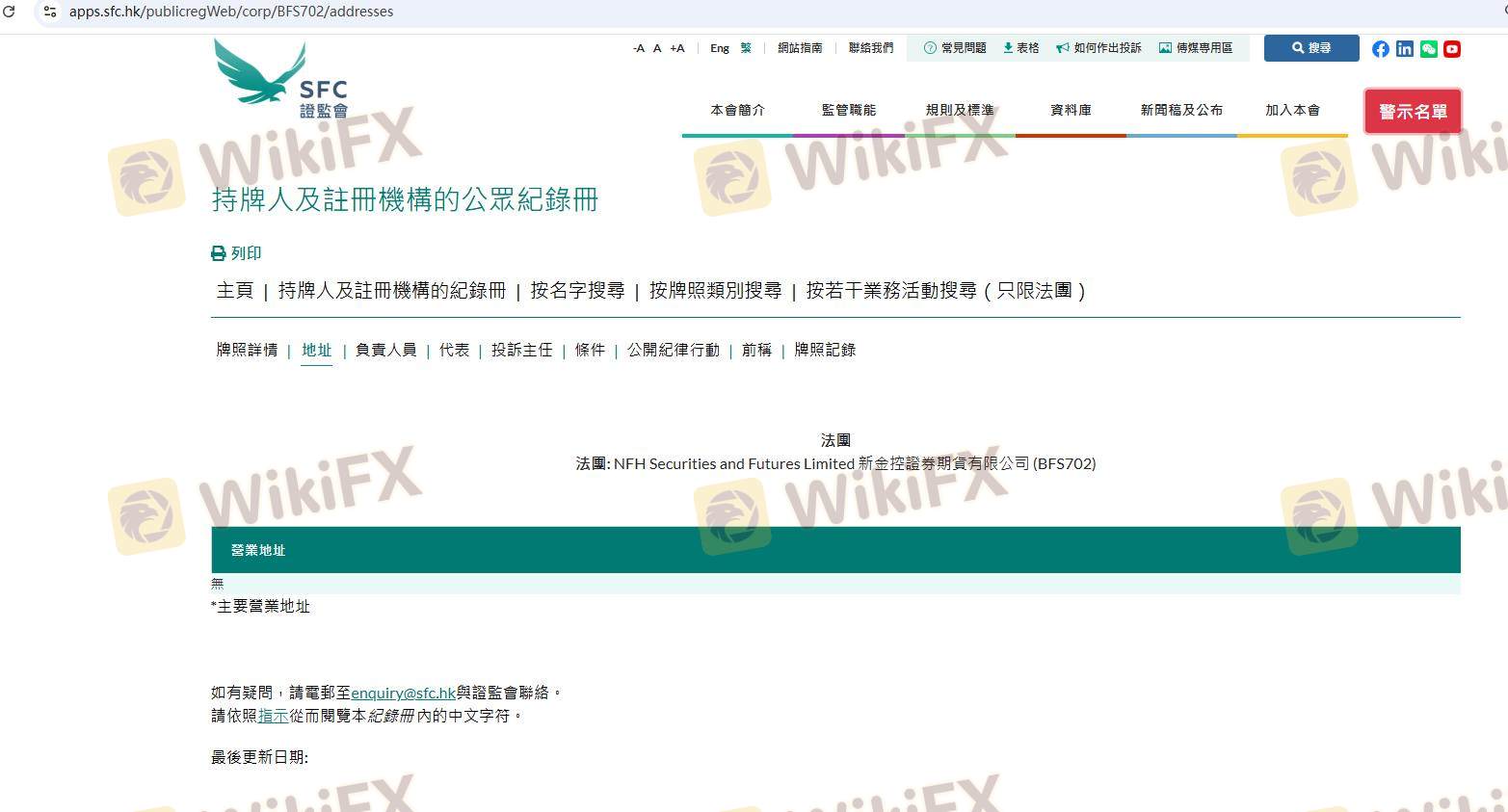Increase font size with +A
Screen dimensions: 1508x812
(x=676, y=48)
